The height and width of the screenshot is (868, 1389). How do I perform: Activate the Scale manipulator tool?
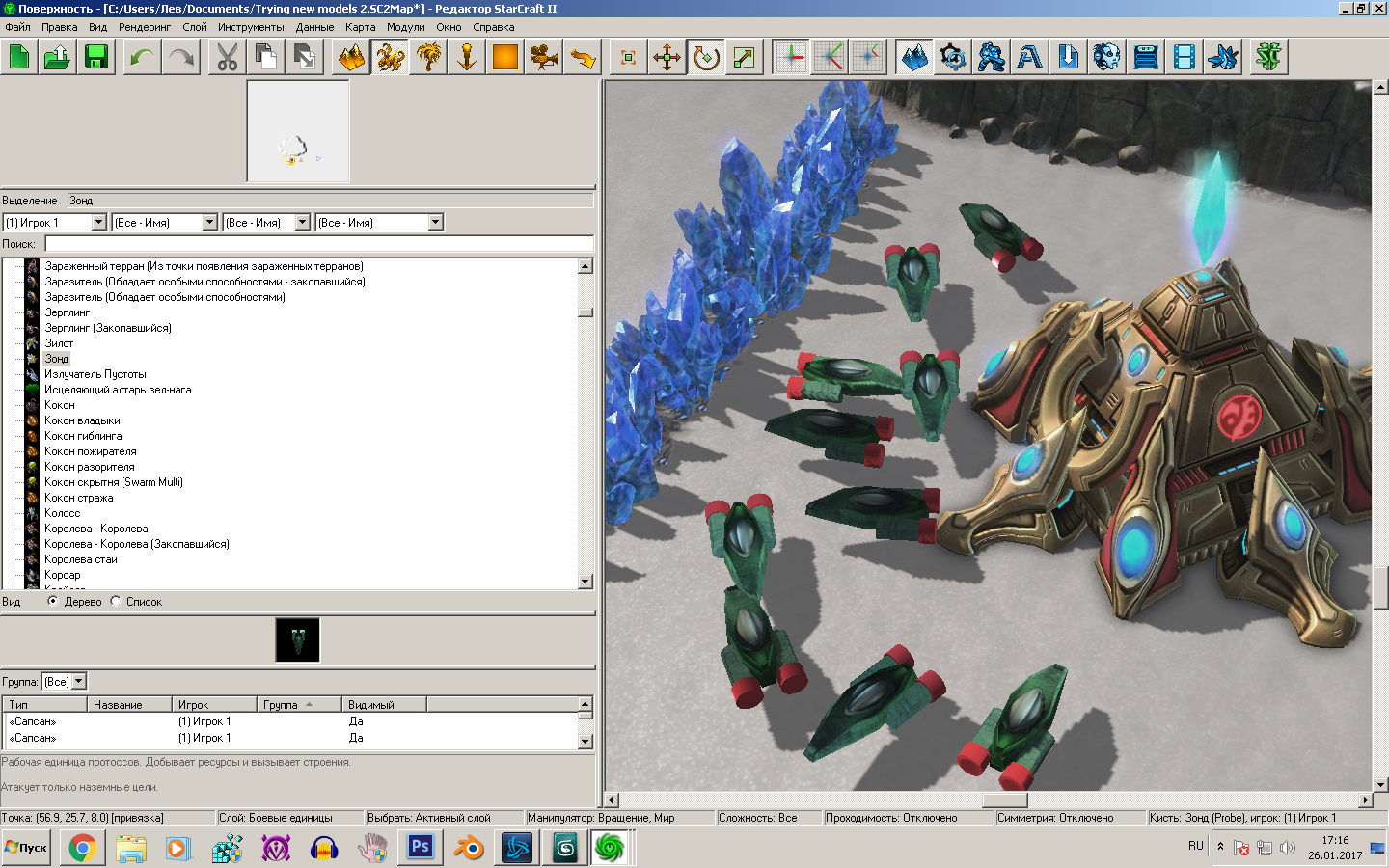tap(745, 57)
